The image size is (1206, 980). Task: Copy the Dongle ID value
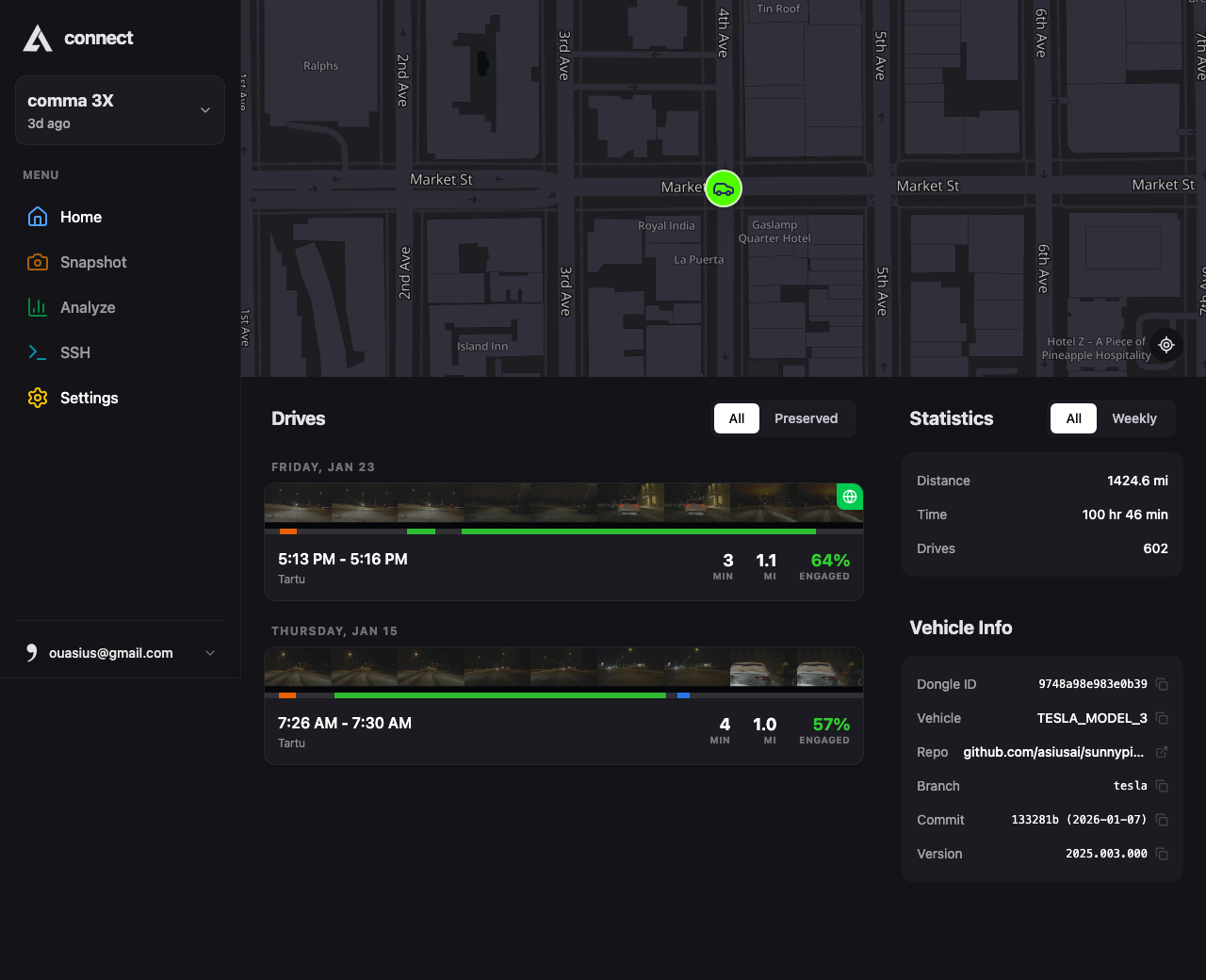[x=1162, y=684]
